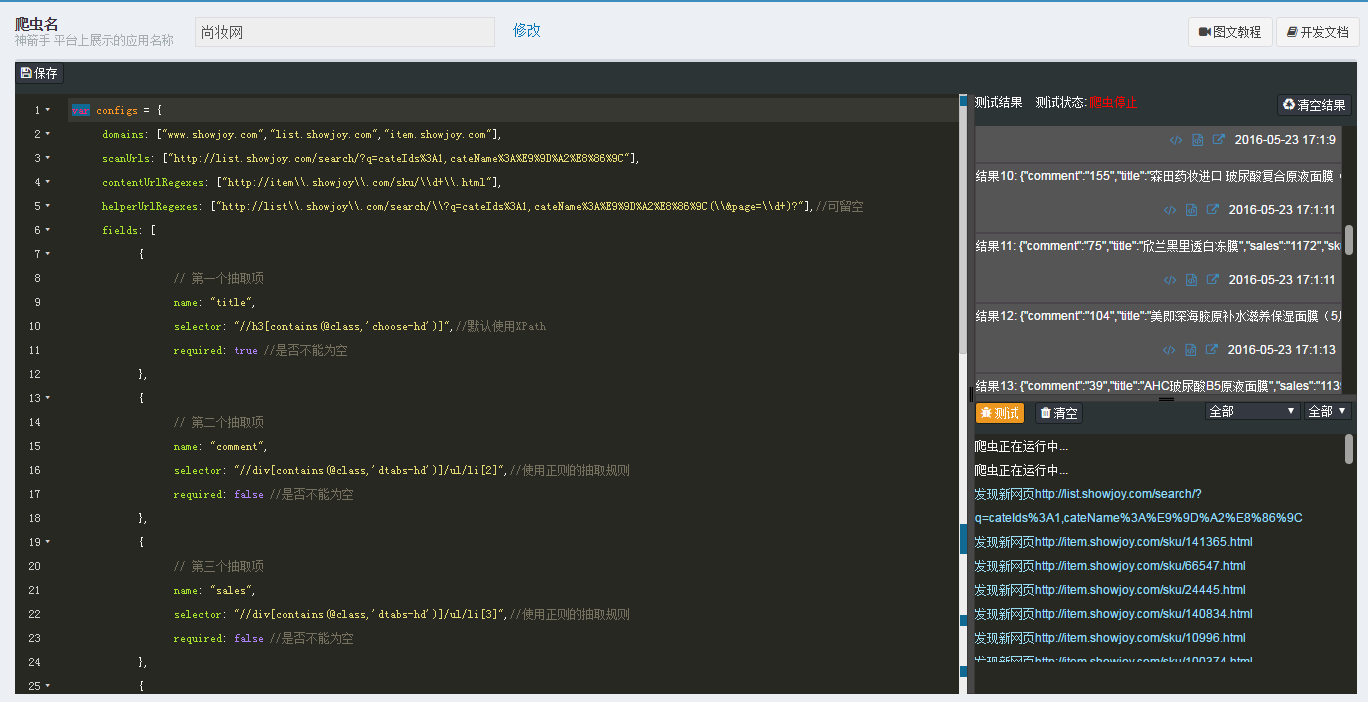Click the 修改 link
The height and width of the screenshot is (702, 1368).
[x=527, y=31]
